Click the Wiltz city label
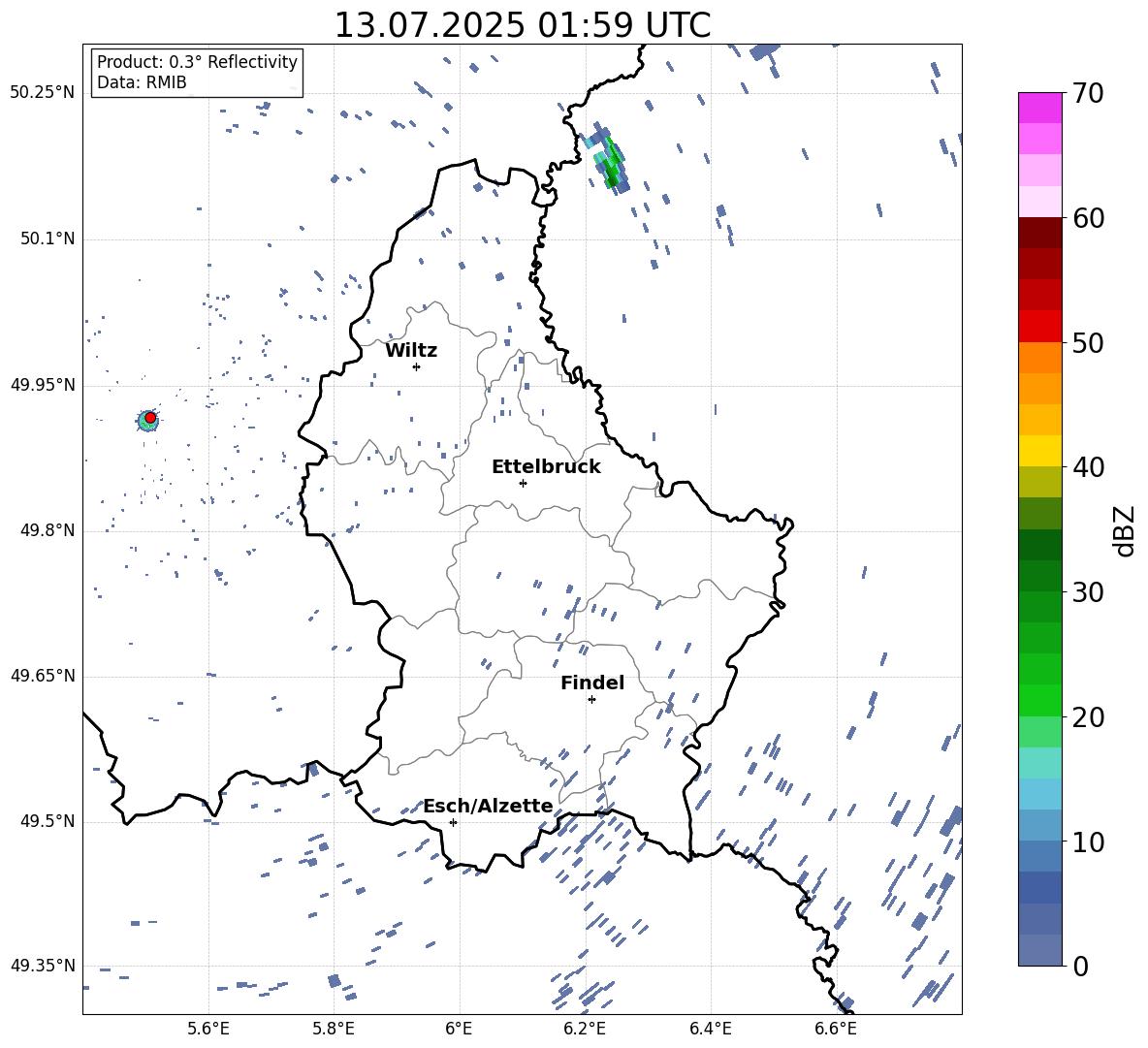This screenshot has height=1048, width=1148. click(x=411, y=351)
